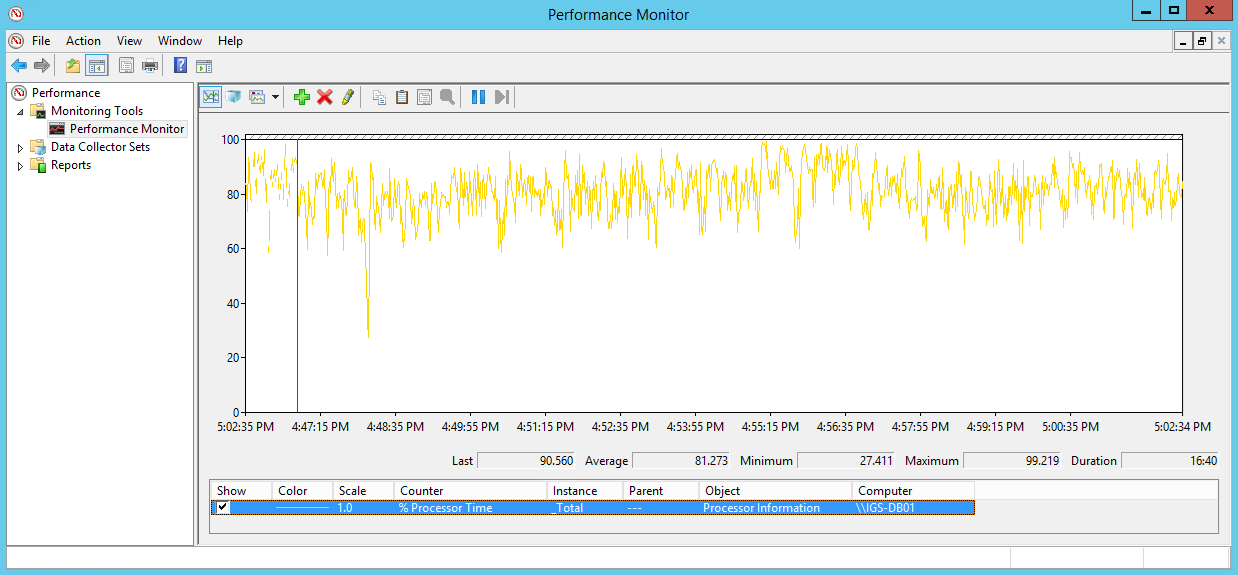
Task: Uncheck Show for % Processor Time
Action: click(x=223, y=508)
